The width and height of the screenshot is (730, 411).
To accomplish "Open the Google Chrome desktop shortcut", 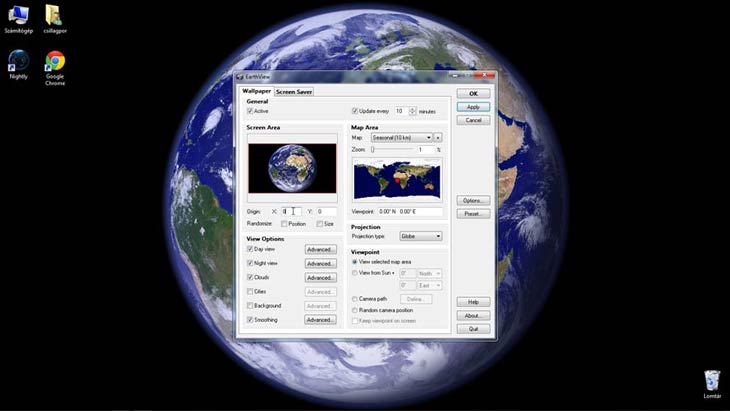I will (54, 63).
